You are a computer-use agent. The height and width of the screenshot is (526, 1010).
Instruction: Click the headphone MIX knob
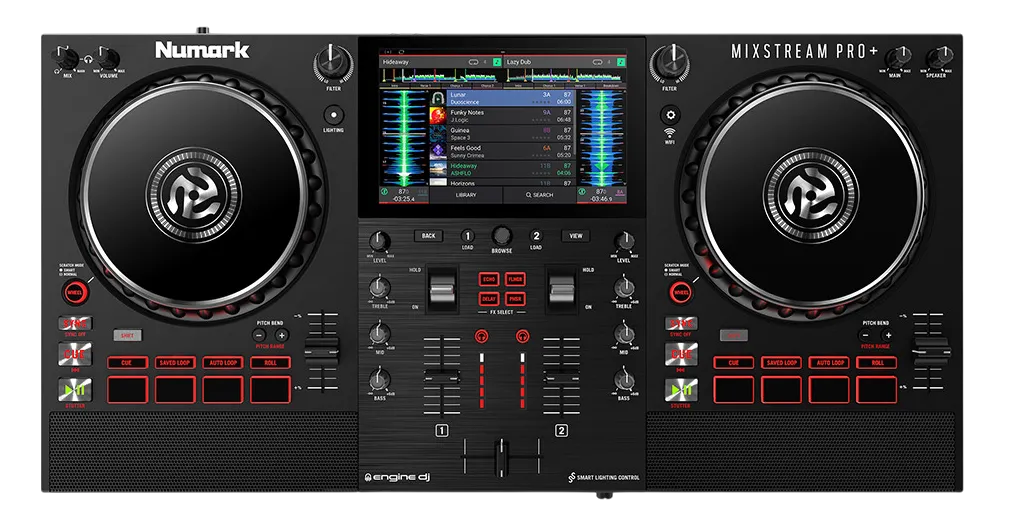(x=67, y=58)
